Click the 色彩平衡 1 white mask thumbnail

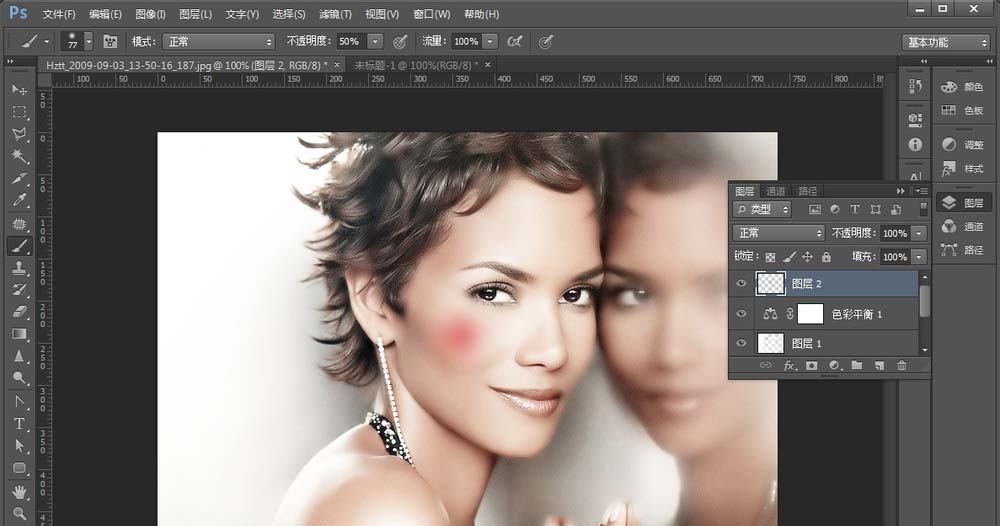[809, 314]
